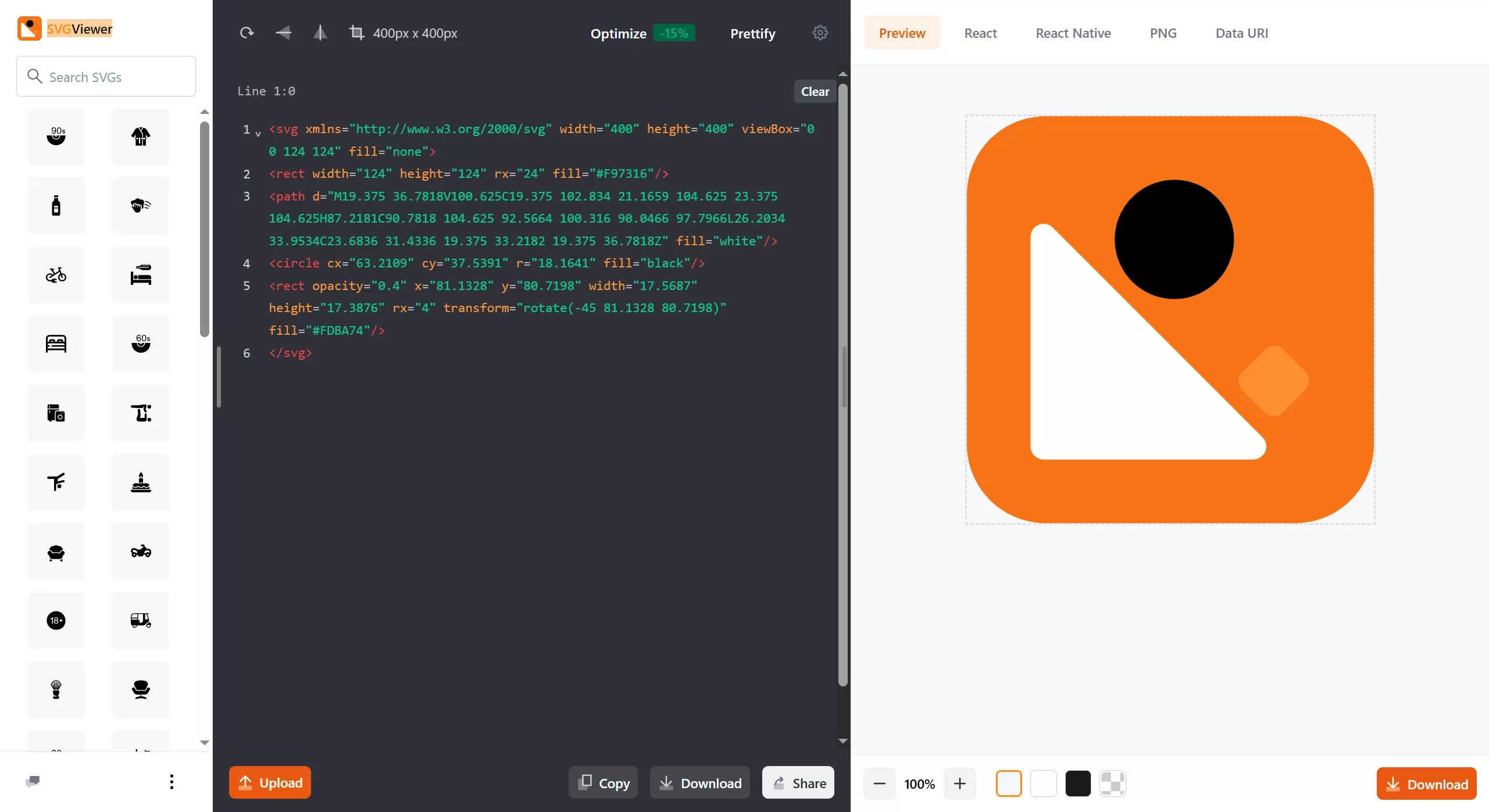Click the icon list scrollbar thumb
The height and width of the screenshot is (812, 1489).
[x=205, y=230]
